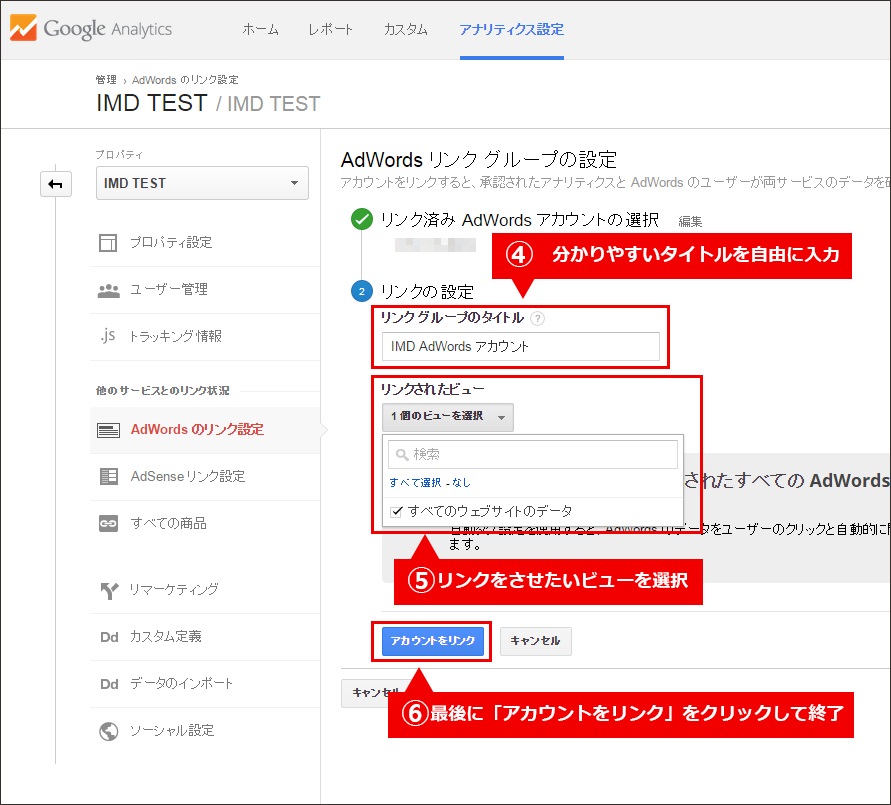Click the リンク済み AdWords アカウントの選択 heading
This screenshot has width=891, height=805.
coord(519,220)
